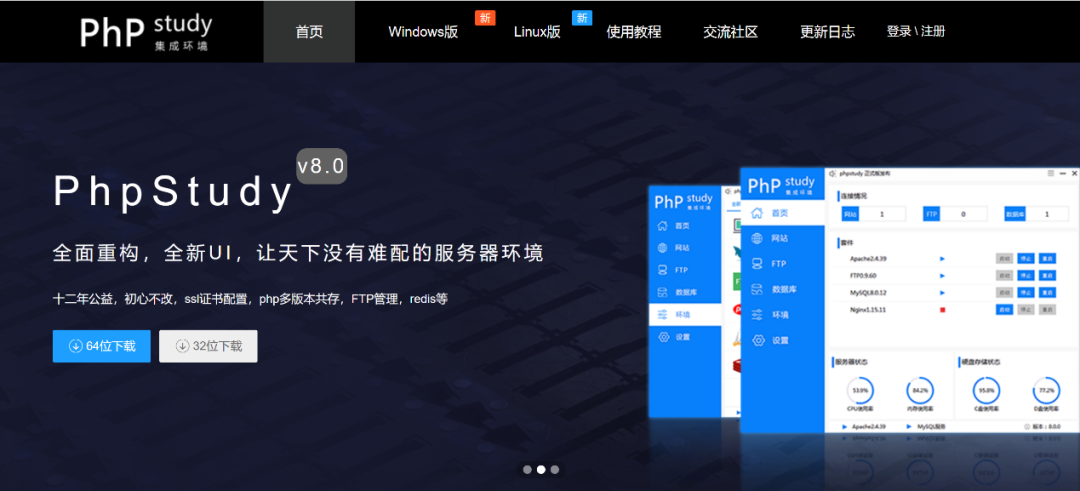
Task: Click the Nginx1.15.11 name in 套件 list
Action: [869, 310]
